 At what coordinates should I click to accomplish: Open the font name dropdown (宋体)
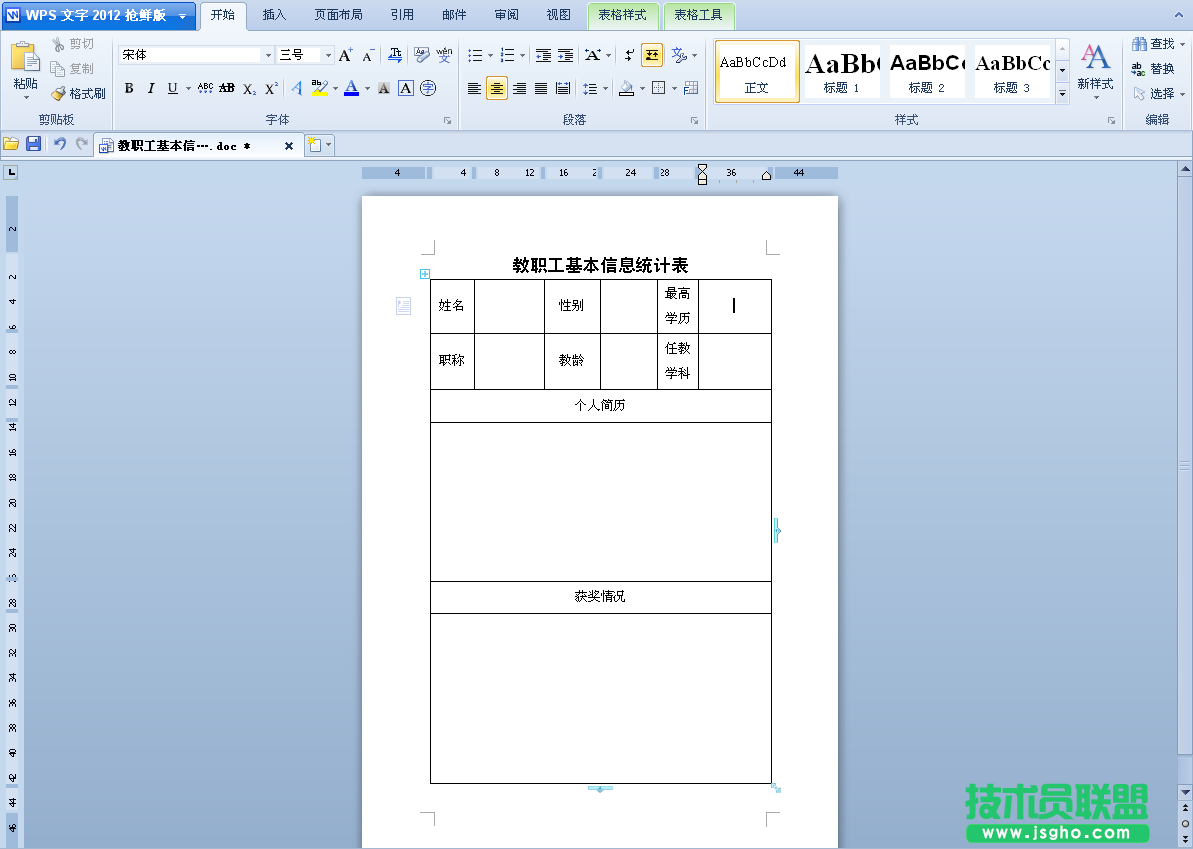coord(268,55)
